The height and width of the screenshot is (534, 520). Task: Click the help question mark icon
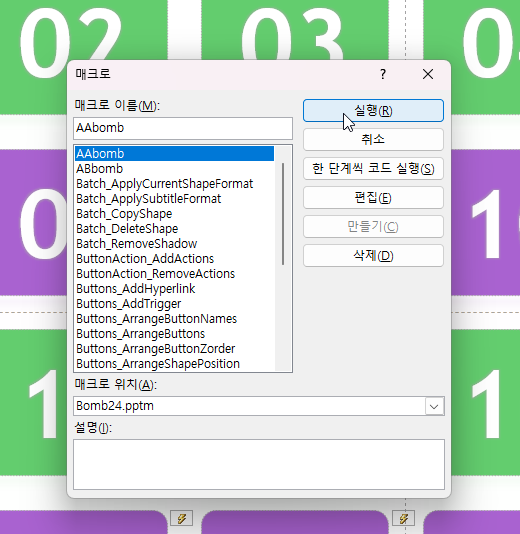click(383, 74)
